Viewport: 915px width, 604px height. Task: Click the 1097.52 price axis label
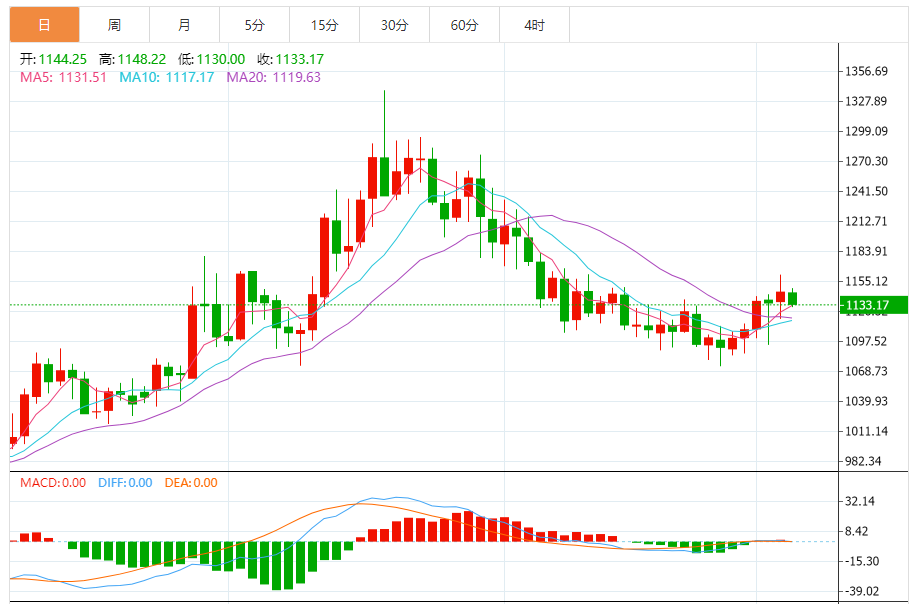[866, 341]
